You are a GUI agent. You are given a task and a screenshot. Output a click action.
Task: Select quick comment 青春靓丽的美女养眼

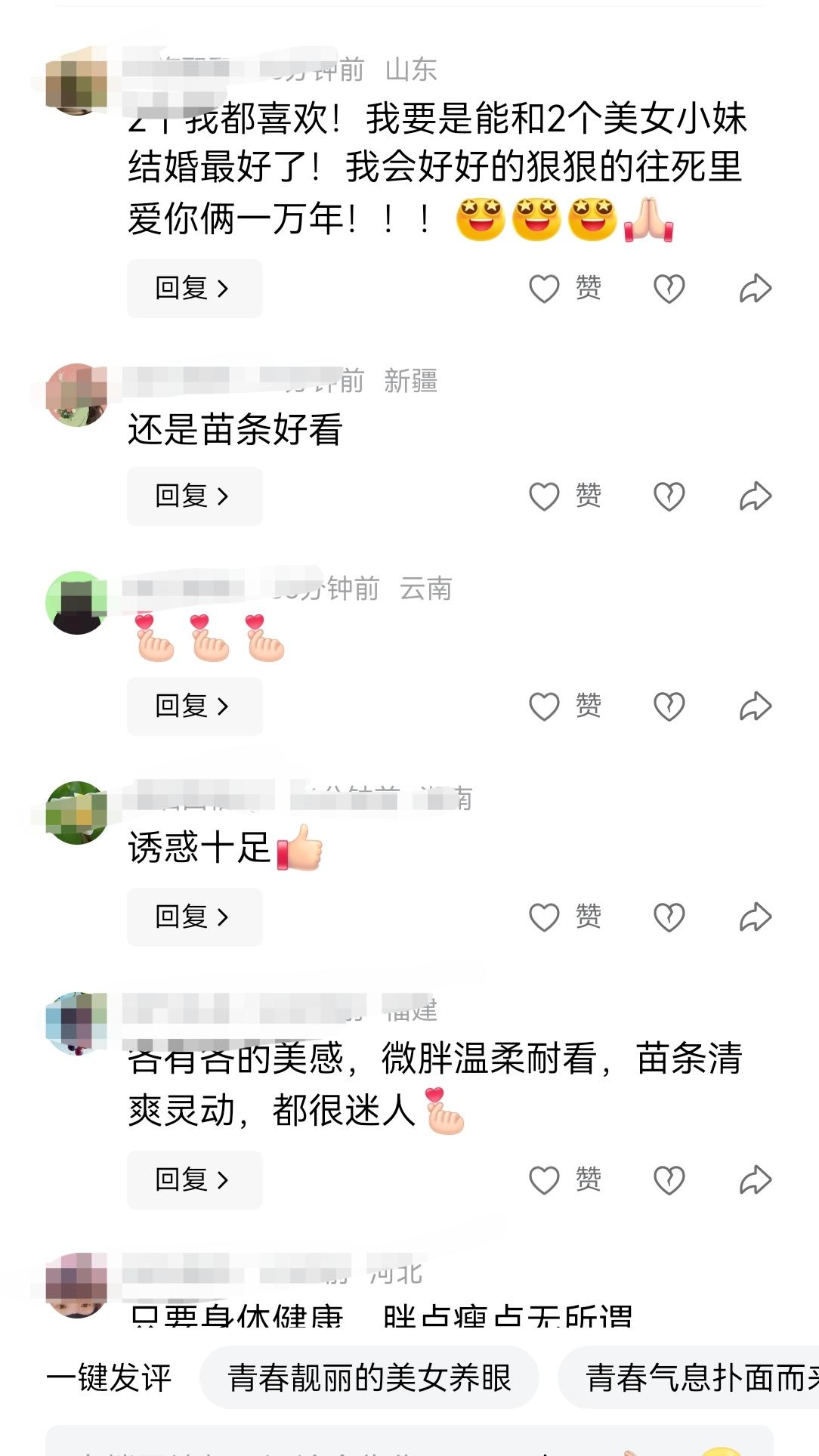point(369,1377)
